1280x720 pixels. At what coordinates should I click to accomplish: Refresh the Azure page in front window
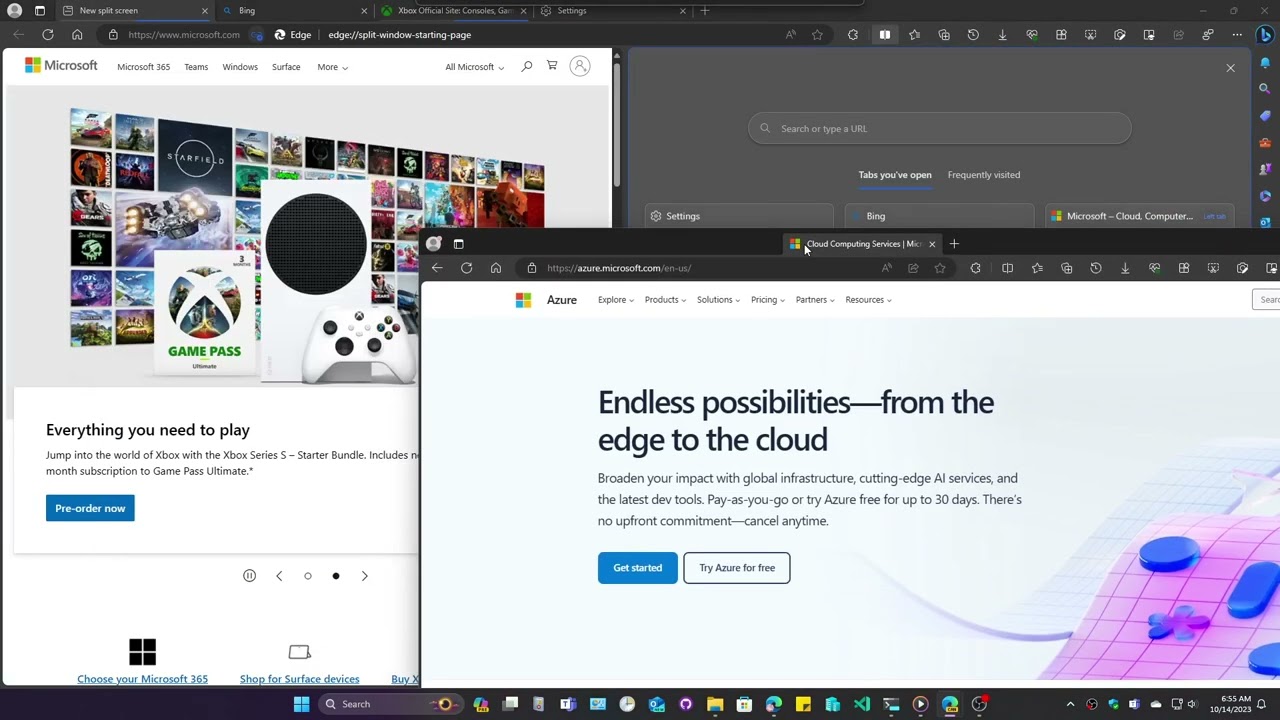[x=466, y=268]
